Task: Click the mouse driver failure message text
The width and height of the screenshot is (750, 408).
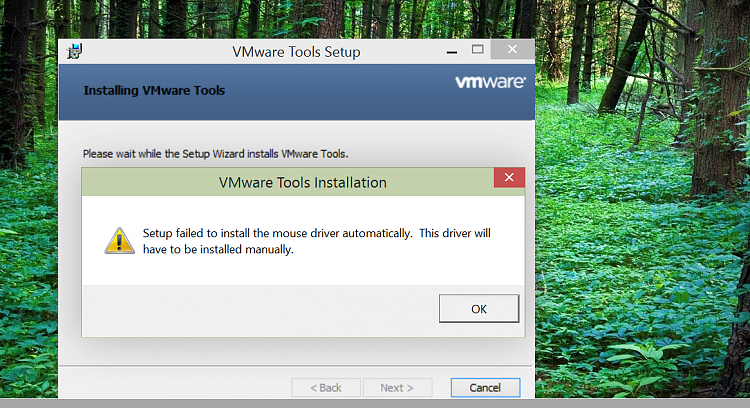Action: [317, 241]
